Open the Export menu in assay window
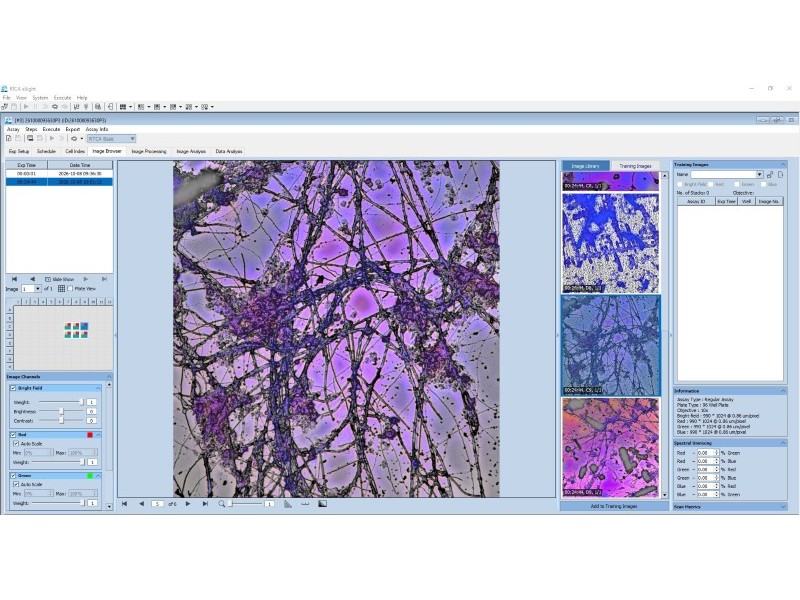 point(72,130)
